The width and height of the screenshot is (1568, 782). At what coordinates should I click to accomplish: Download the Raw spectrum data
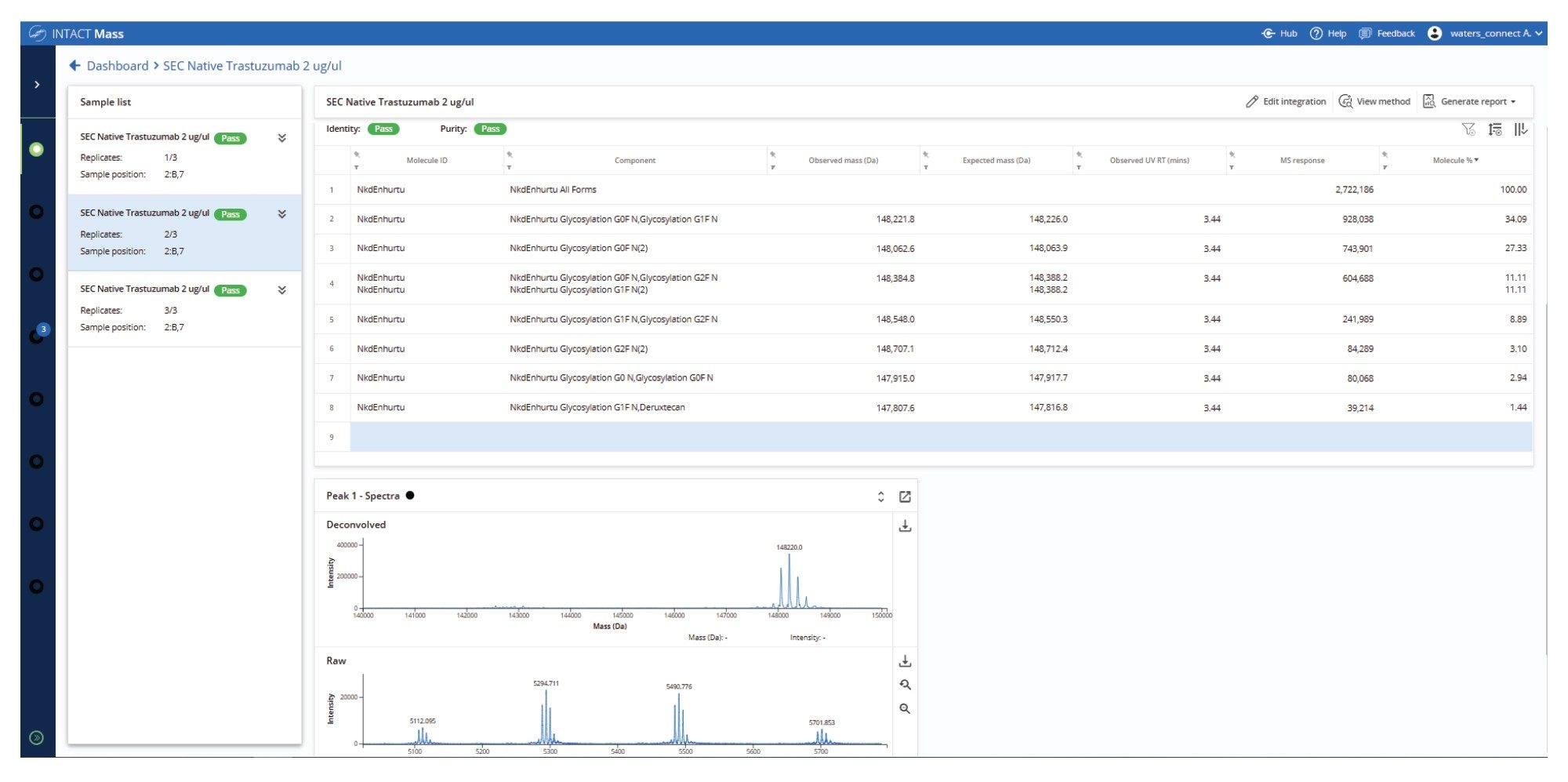click(906, 661)
